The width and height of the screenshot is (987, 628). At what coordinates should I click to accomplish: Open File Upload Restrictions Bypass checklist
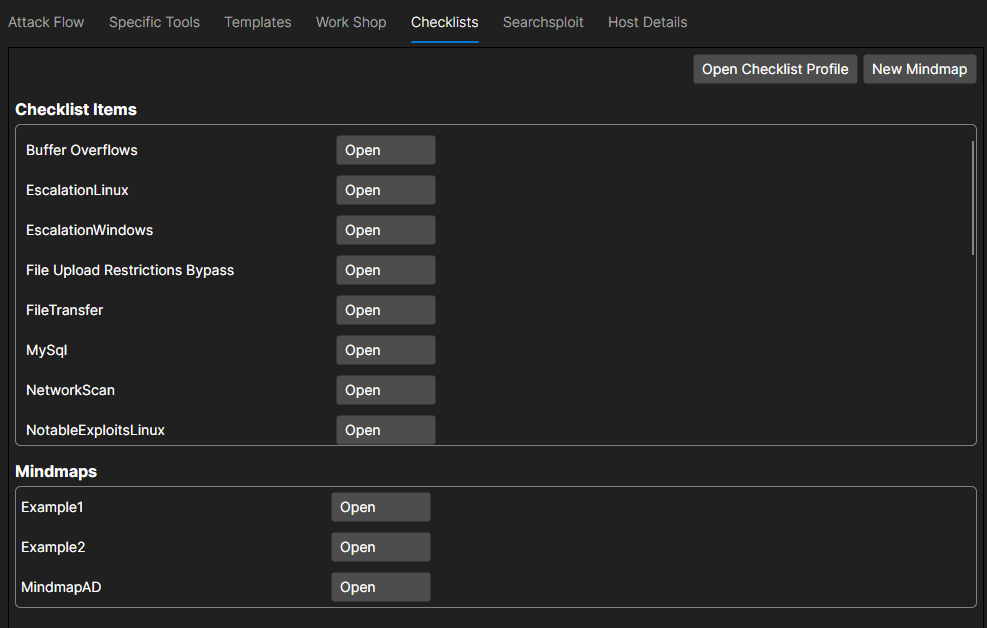tap(385, 270)
